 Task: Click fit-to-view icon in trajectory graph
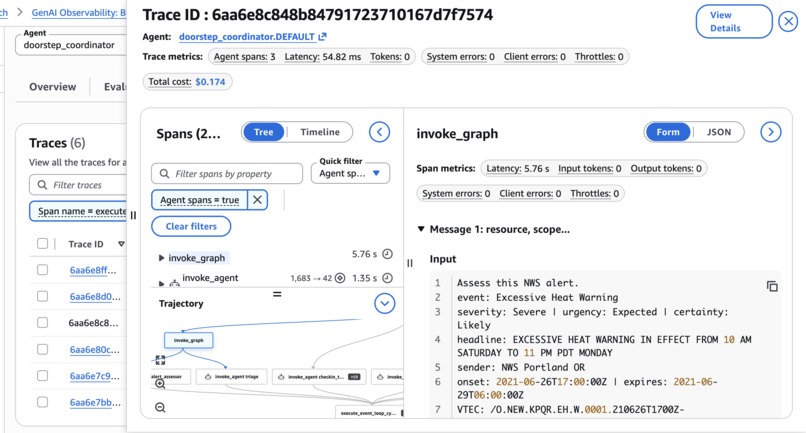click(160, 359)
